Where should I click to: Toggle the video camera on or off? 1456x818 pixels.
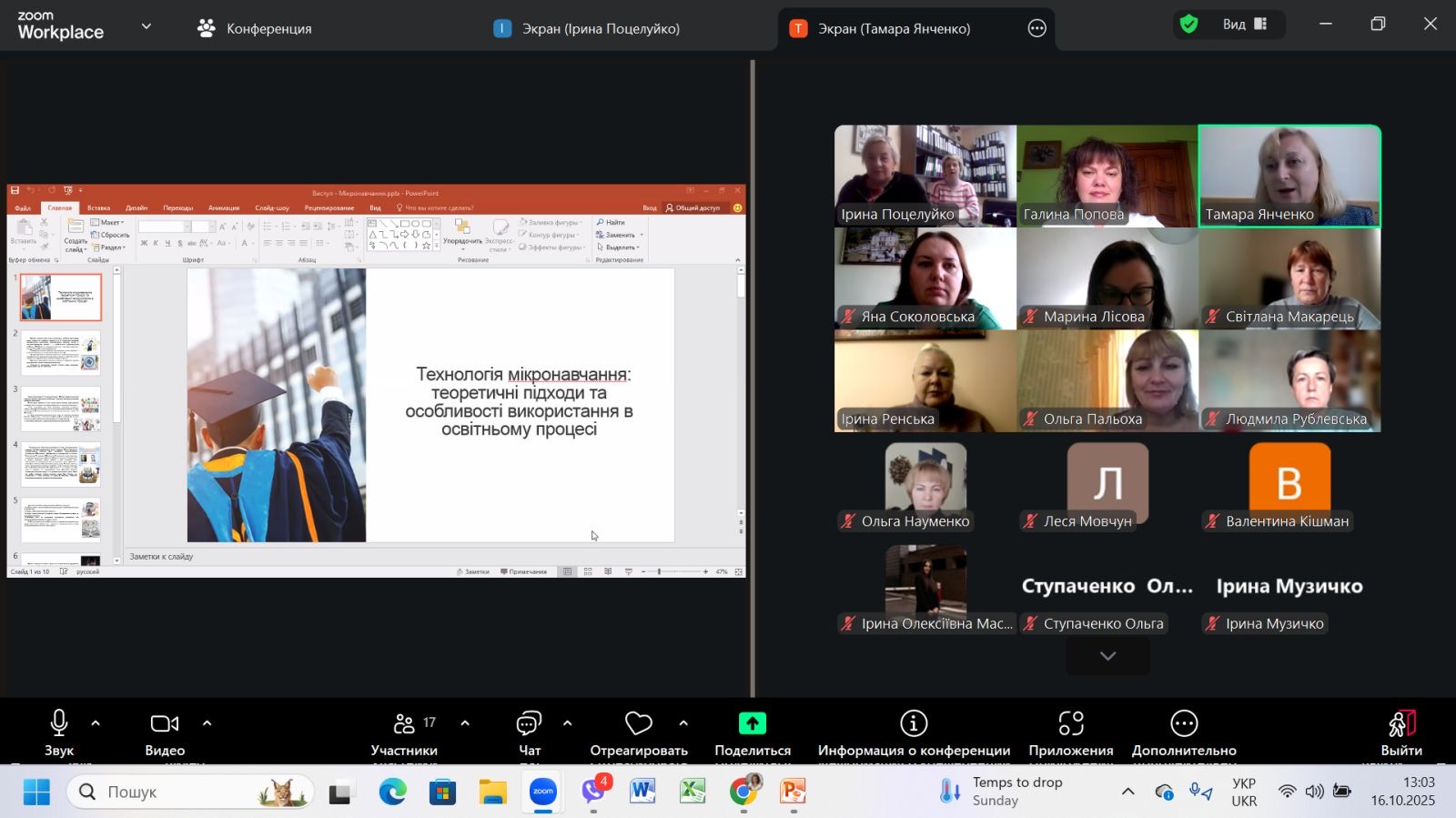(165, 733)
